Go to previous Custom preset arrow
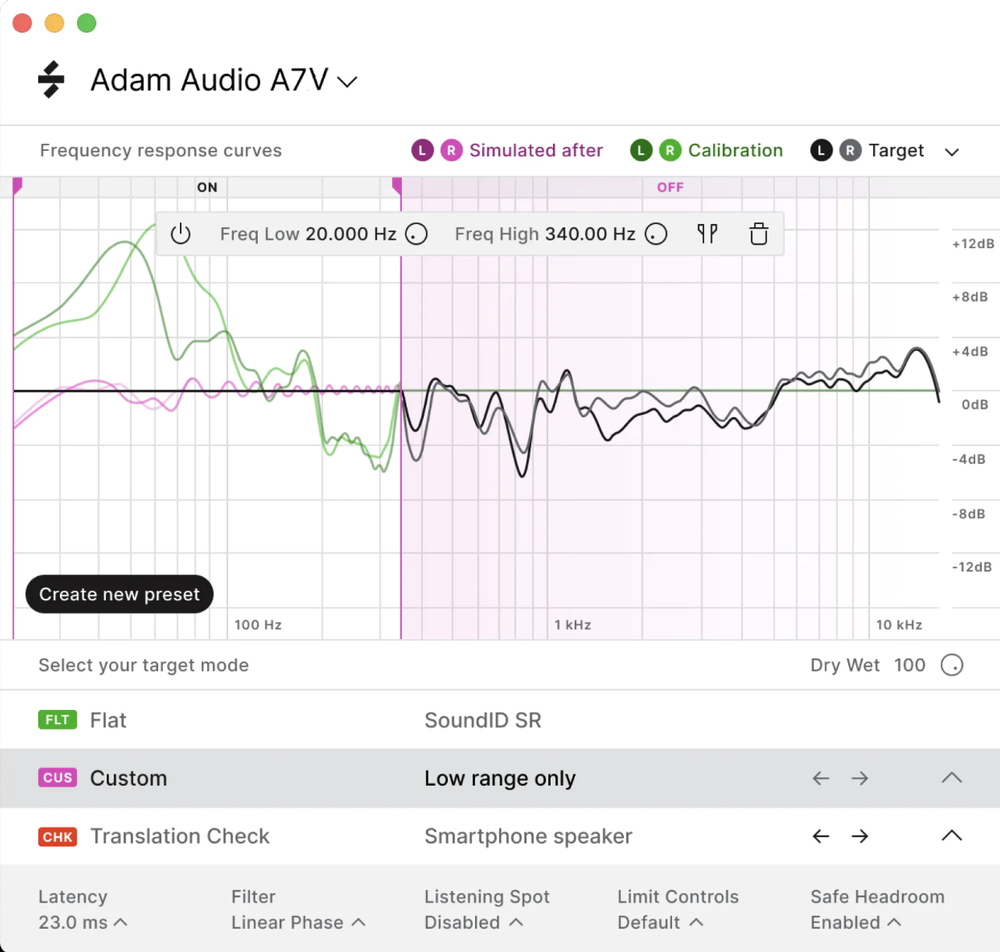Screen dimensions: 1000x952 (x=821, y=778)
